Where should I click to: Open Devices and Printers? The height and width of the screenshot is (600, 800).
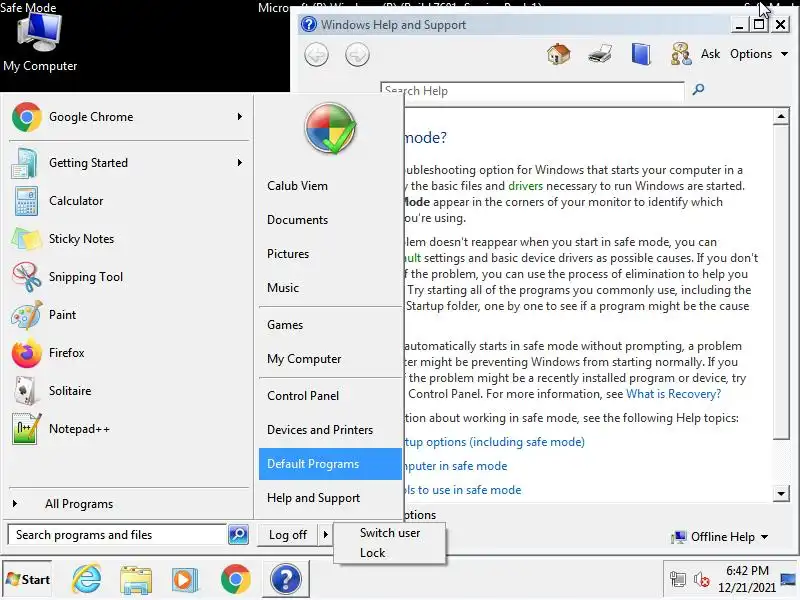coord(330,430)
